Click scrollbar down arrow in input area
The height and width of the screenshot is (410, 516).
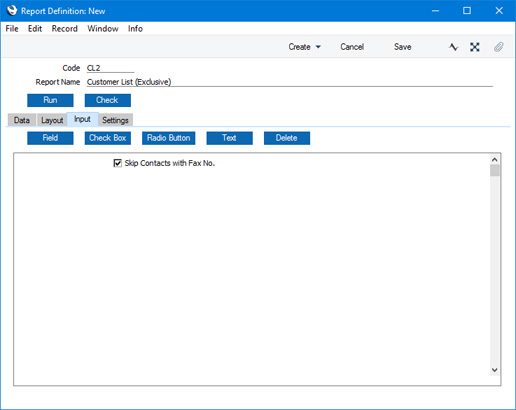click(x=495, y=370)
